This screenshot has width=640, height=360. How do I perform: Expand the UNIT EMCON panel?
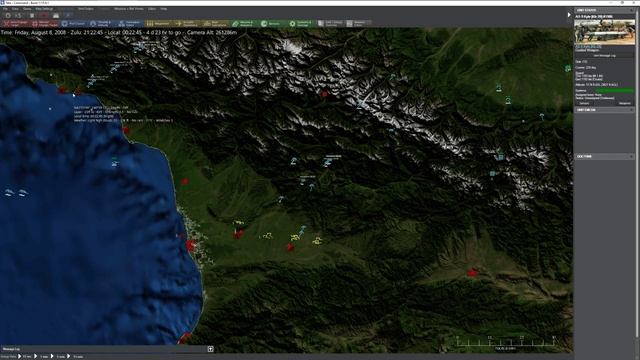point(605,110)
